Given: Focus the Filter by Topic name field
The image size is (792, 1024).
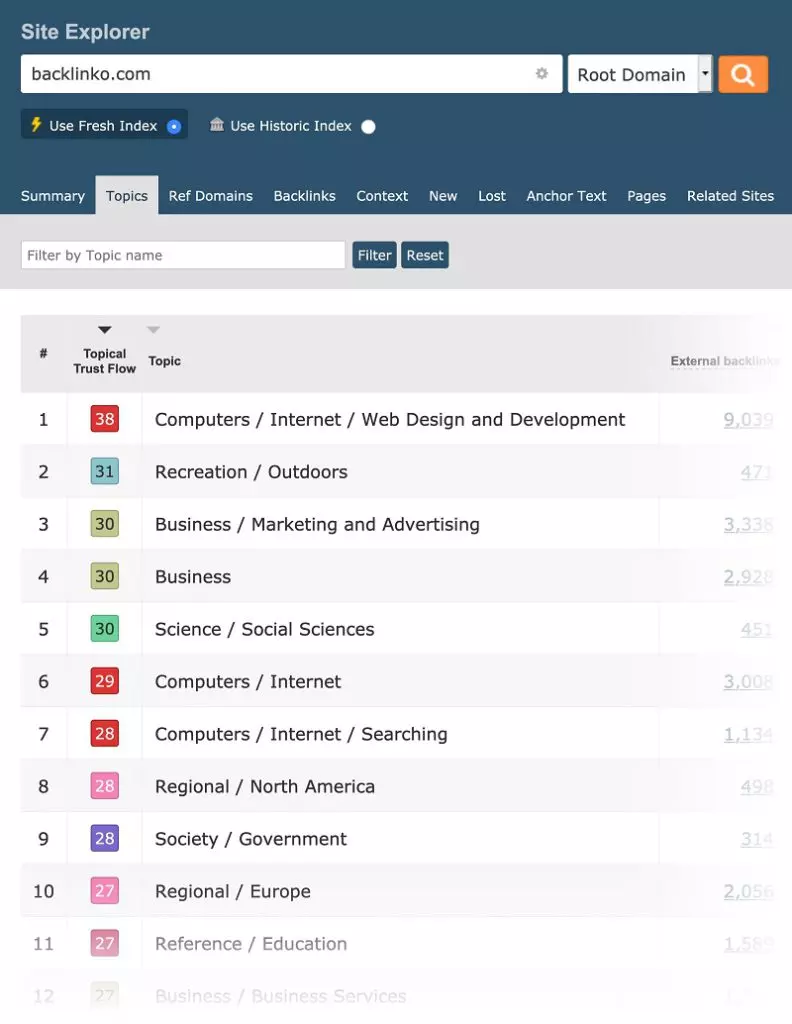Looking at the screenshot, I should (183, 255).
